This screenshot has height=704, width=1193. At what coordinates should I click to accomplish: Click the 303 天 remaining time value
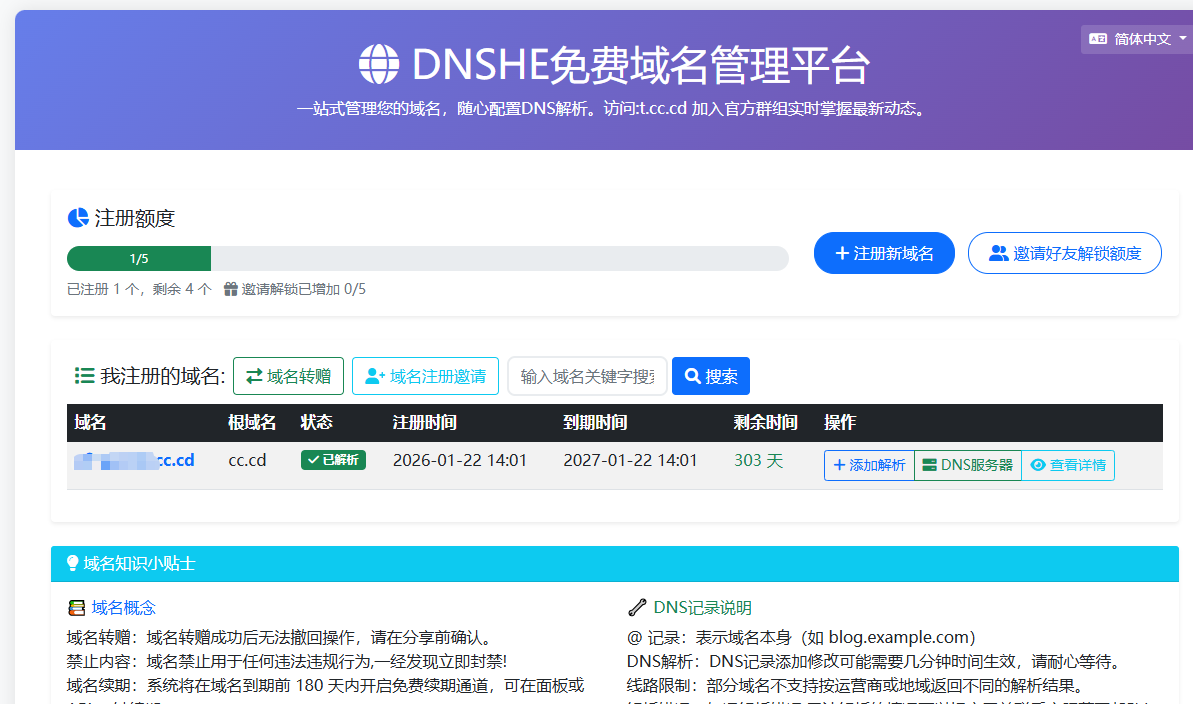pyautogui.click(x=759, y=460)
